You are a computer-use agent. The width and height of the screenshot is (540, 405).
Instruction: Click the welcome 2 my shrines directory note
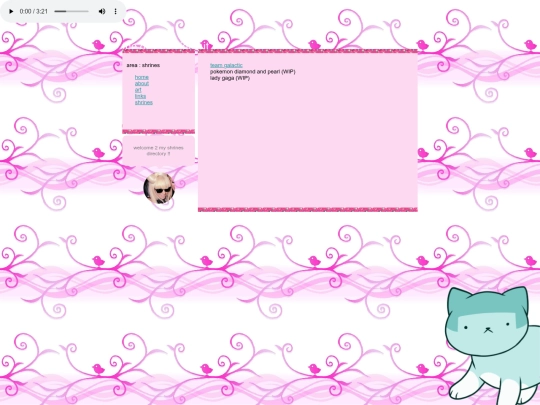point(158,150)
